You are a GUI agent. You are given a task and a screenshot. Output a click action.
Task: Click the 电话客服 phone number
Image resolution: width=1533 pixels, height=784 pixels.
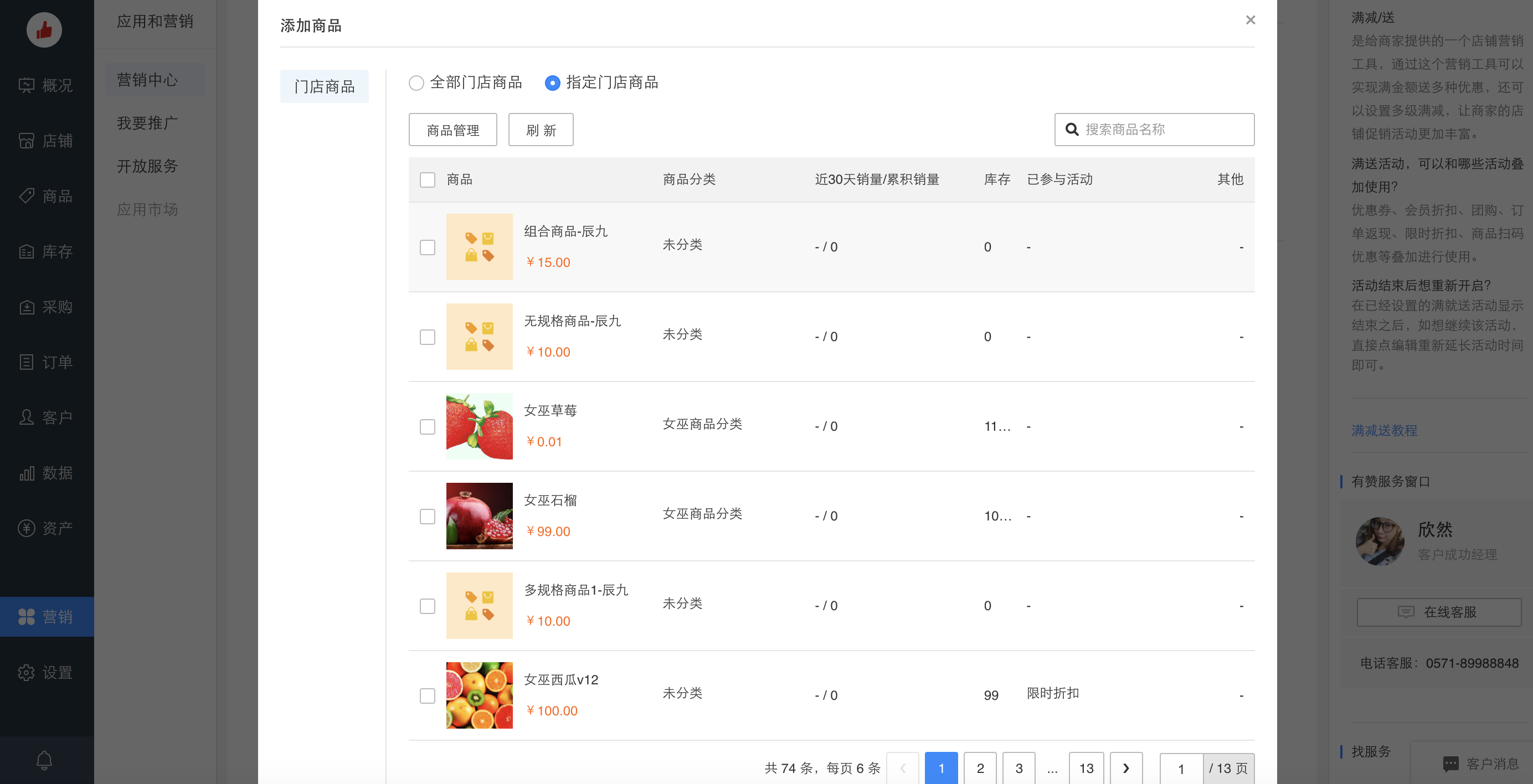tap(1472, 663)
